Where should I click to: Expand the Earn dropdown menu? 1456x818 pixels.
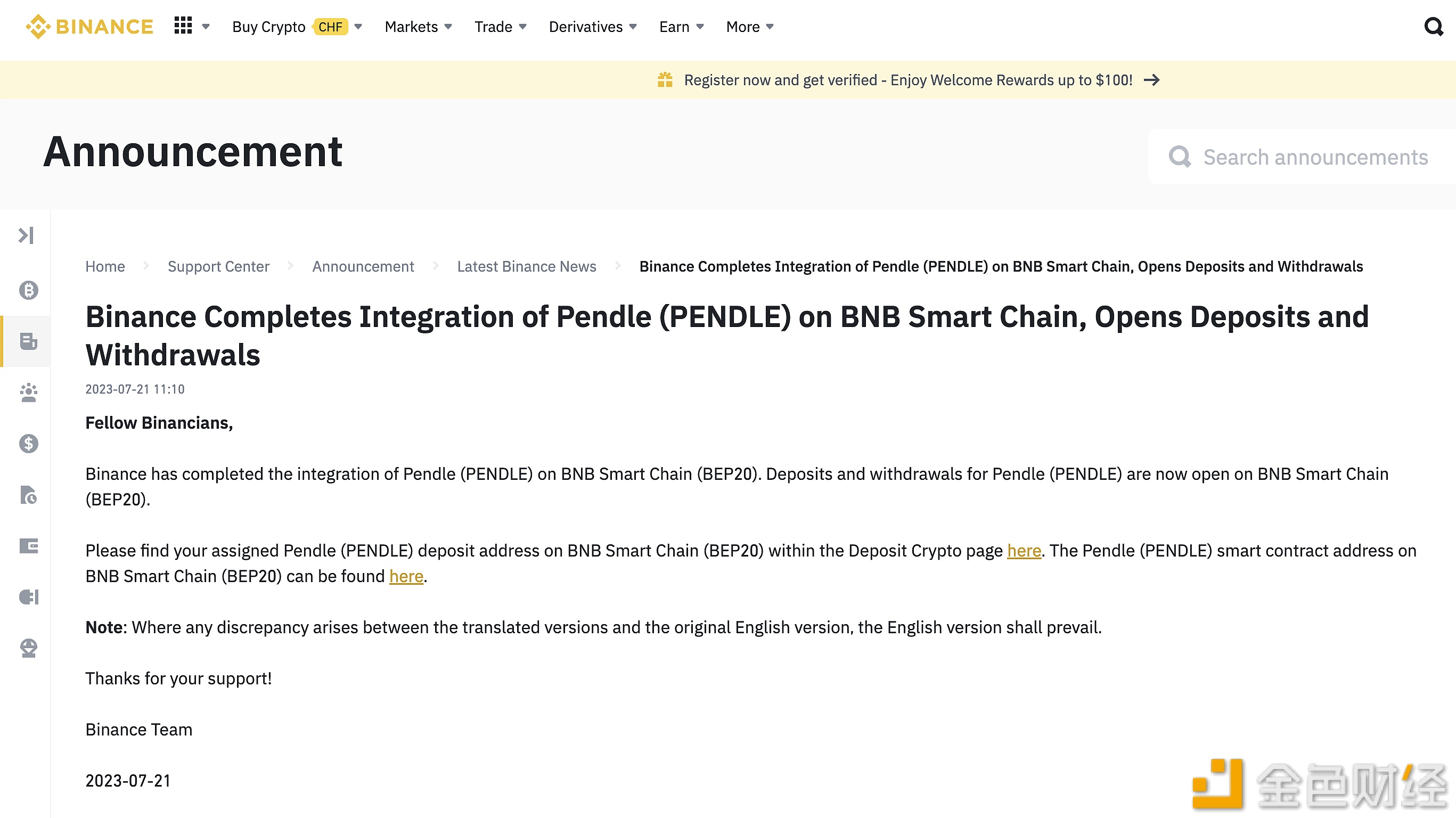pos(681,27)
